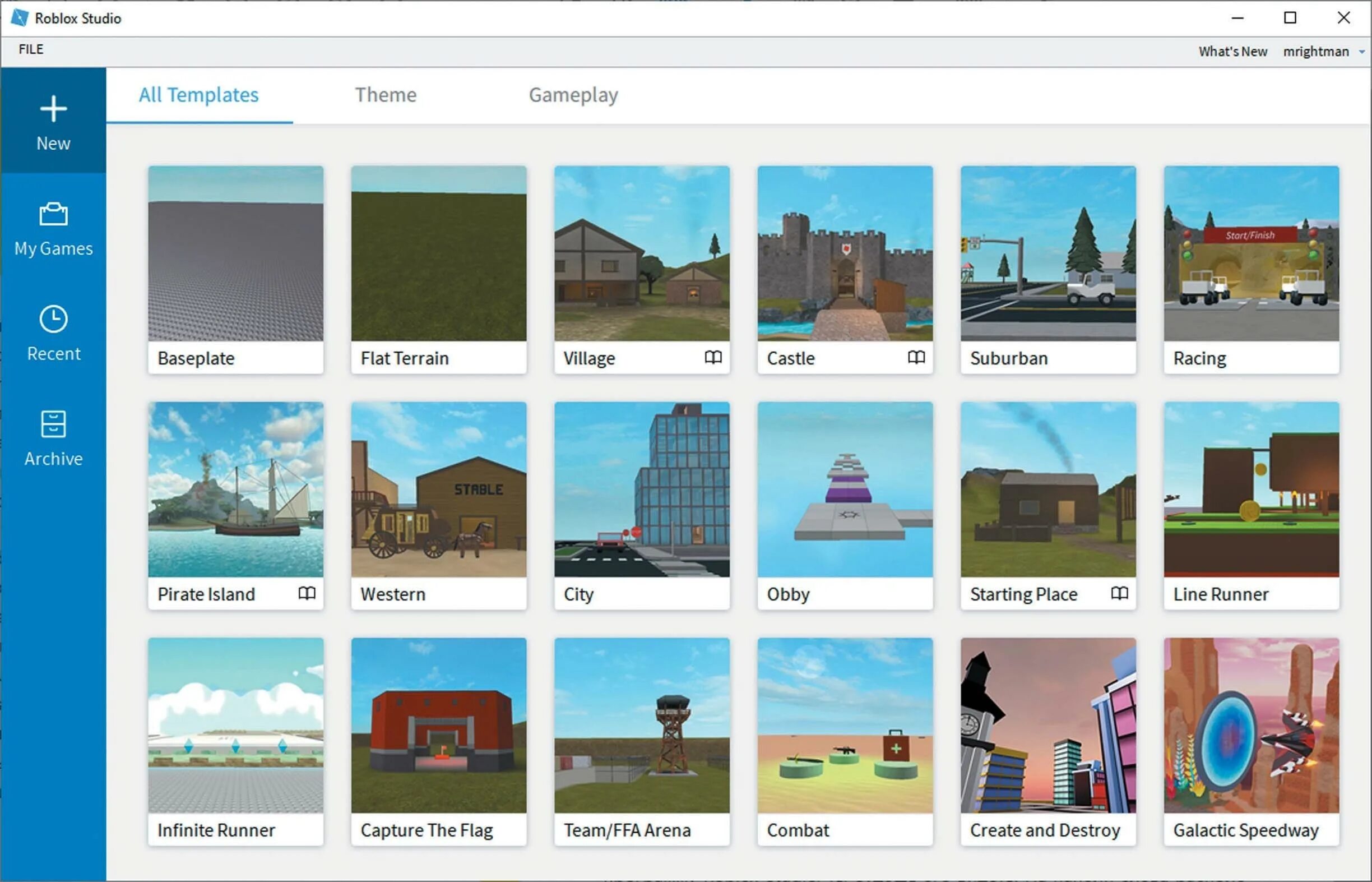Click the book icon on Village card

[x=712, y=357]
